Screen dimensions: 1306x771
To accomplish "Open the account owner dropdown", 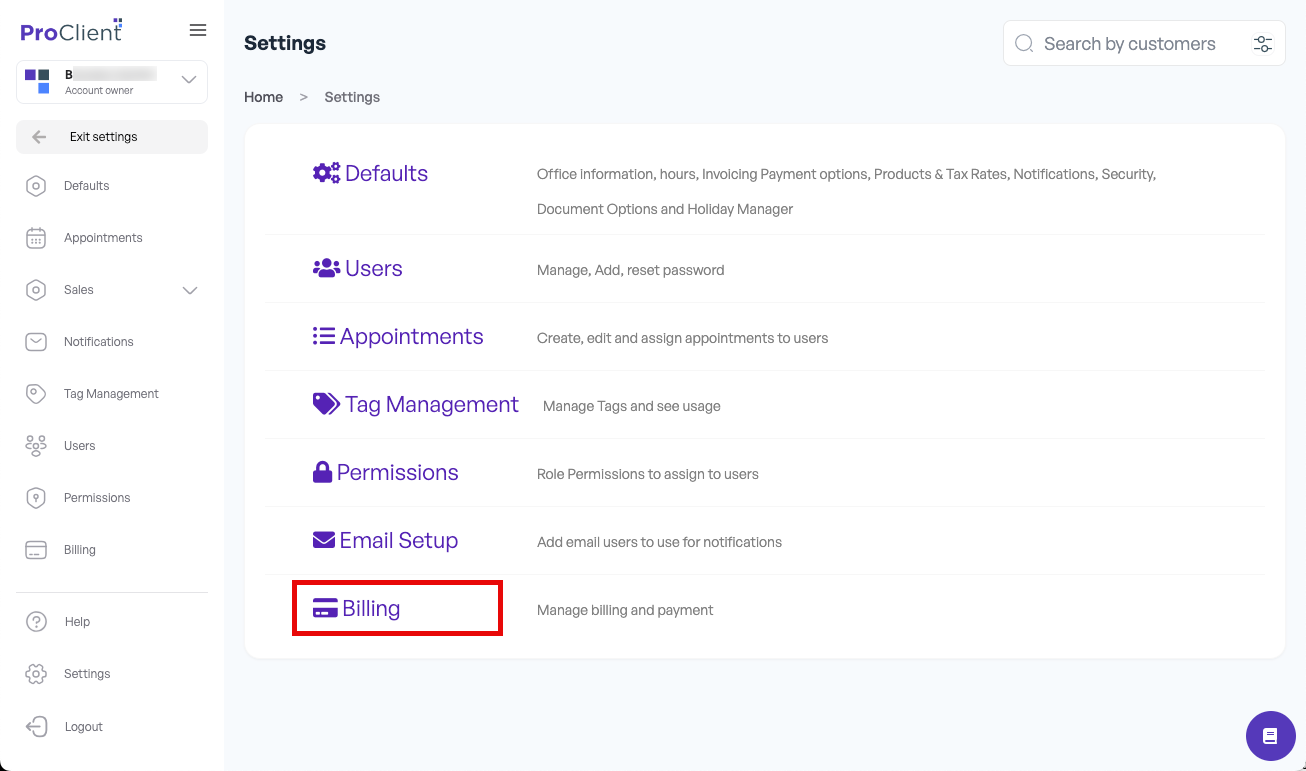I will (x=188, y=80).
